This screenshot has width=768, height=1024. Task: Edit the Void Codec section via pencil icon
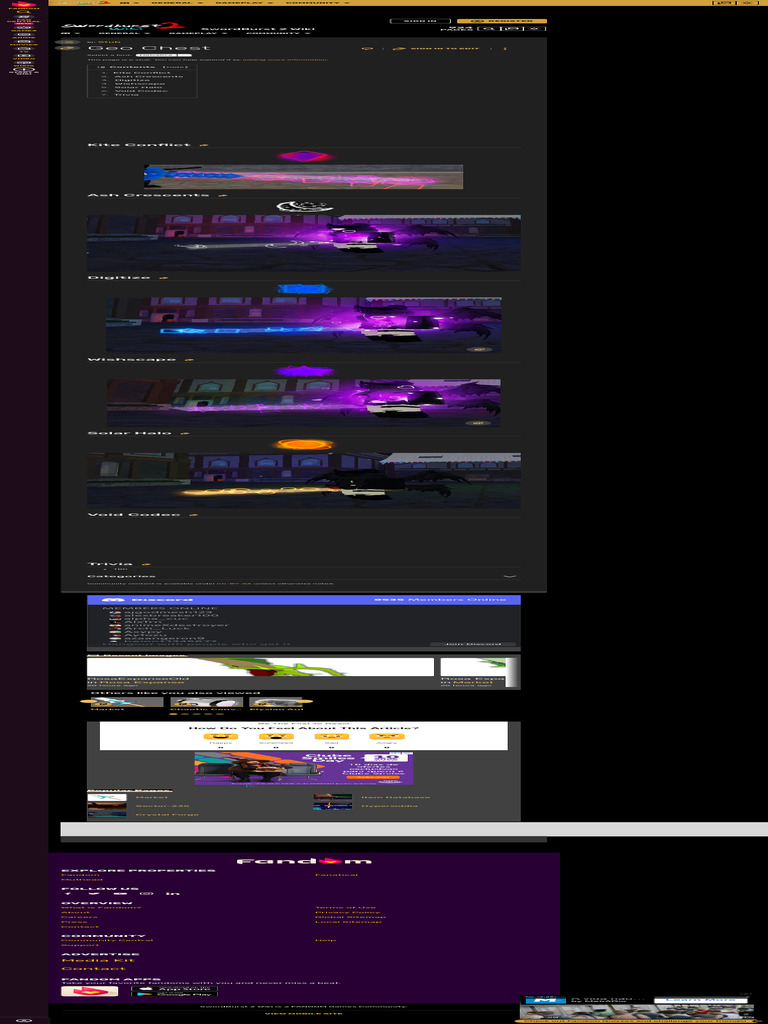[x=193, y=515]
